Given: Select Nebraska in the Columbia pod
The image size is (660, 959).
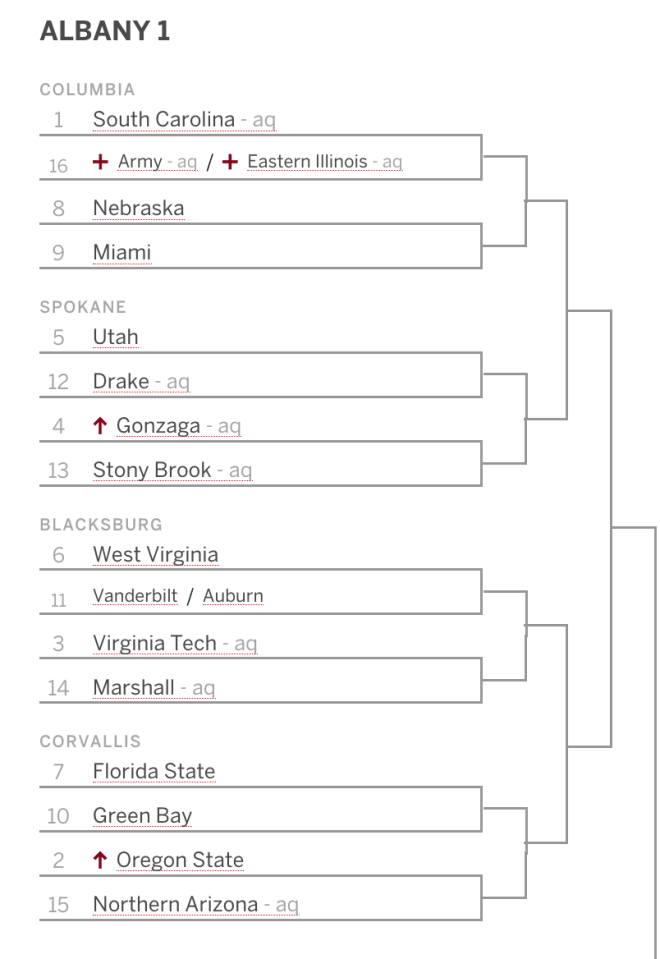Looking at the screenshot, I should point(138,208).
